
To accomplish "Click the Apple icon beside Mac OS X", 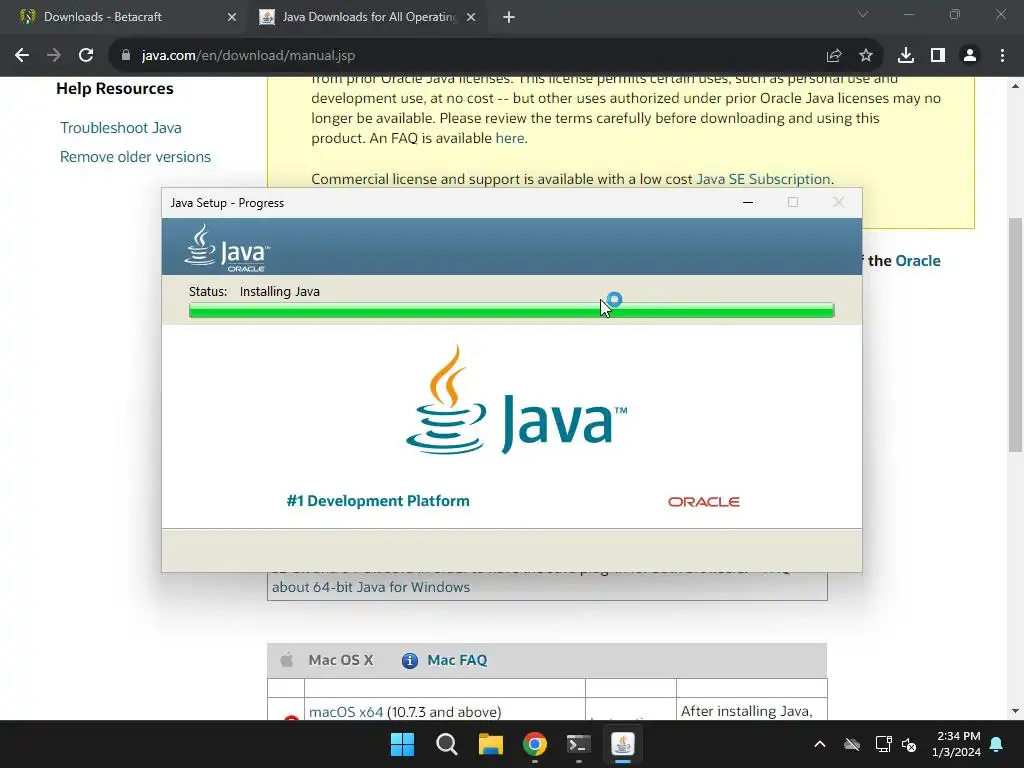I will [287, 660].
